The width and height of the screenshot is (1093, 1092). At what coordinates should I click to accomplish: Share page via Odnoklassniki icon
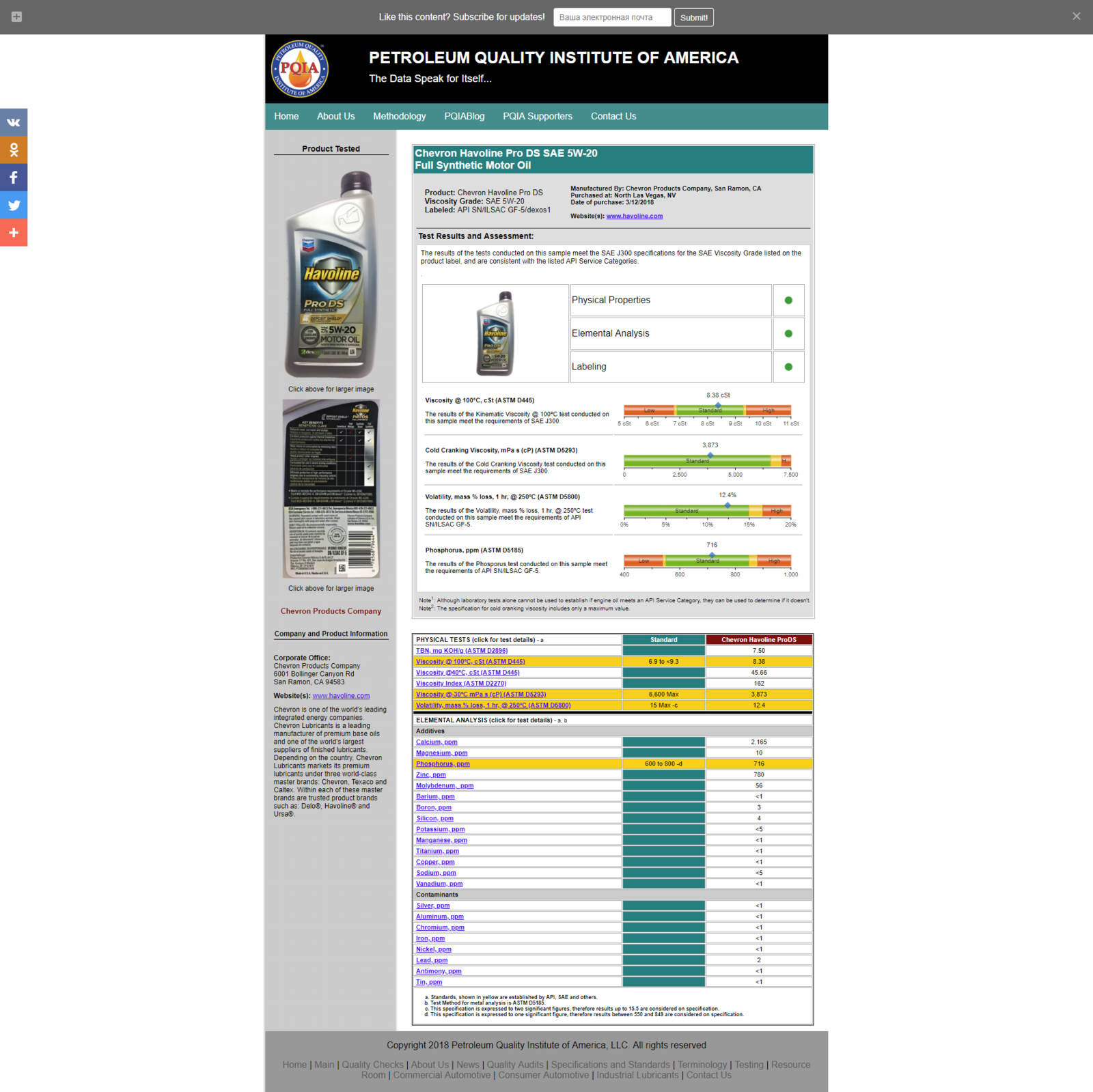click(x=14, y=150)
